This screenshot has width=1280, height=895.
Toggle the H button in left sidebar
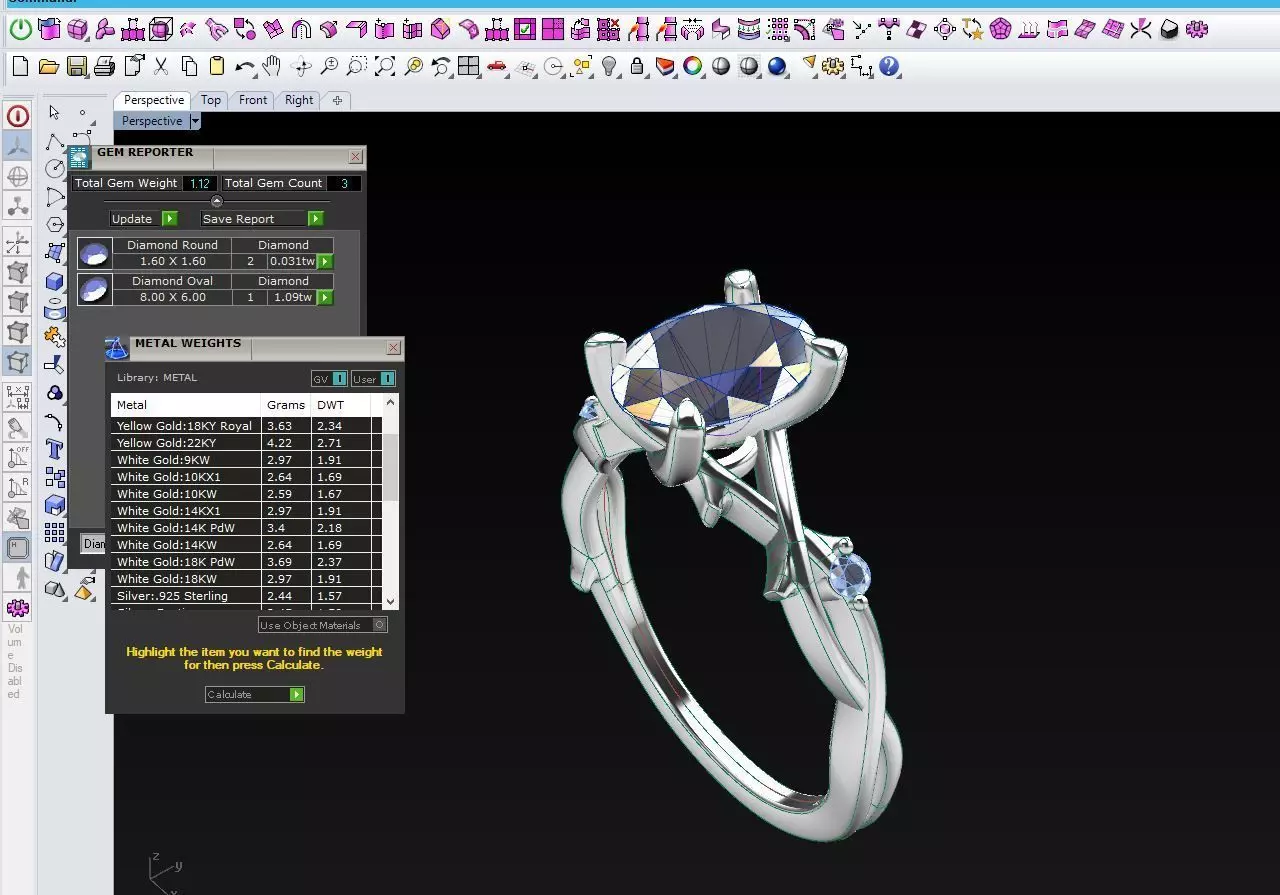(18, 548)
